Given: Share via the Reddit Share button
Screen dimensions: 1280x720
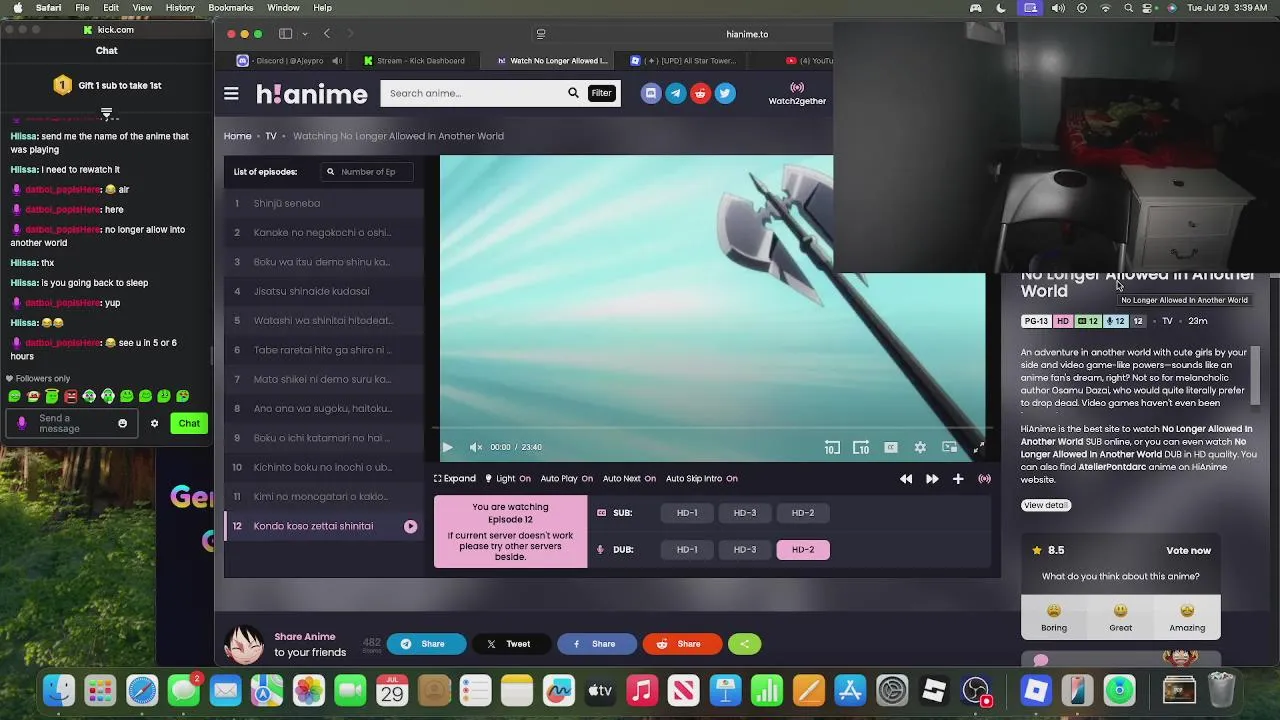Looking at the screenshot, I should coord(682,644).
